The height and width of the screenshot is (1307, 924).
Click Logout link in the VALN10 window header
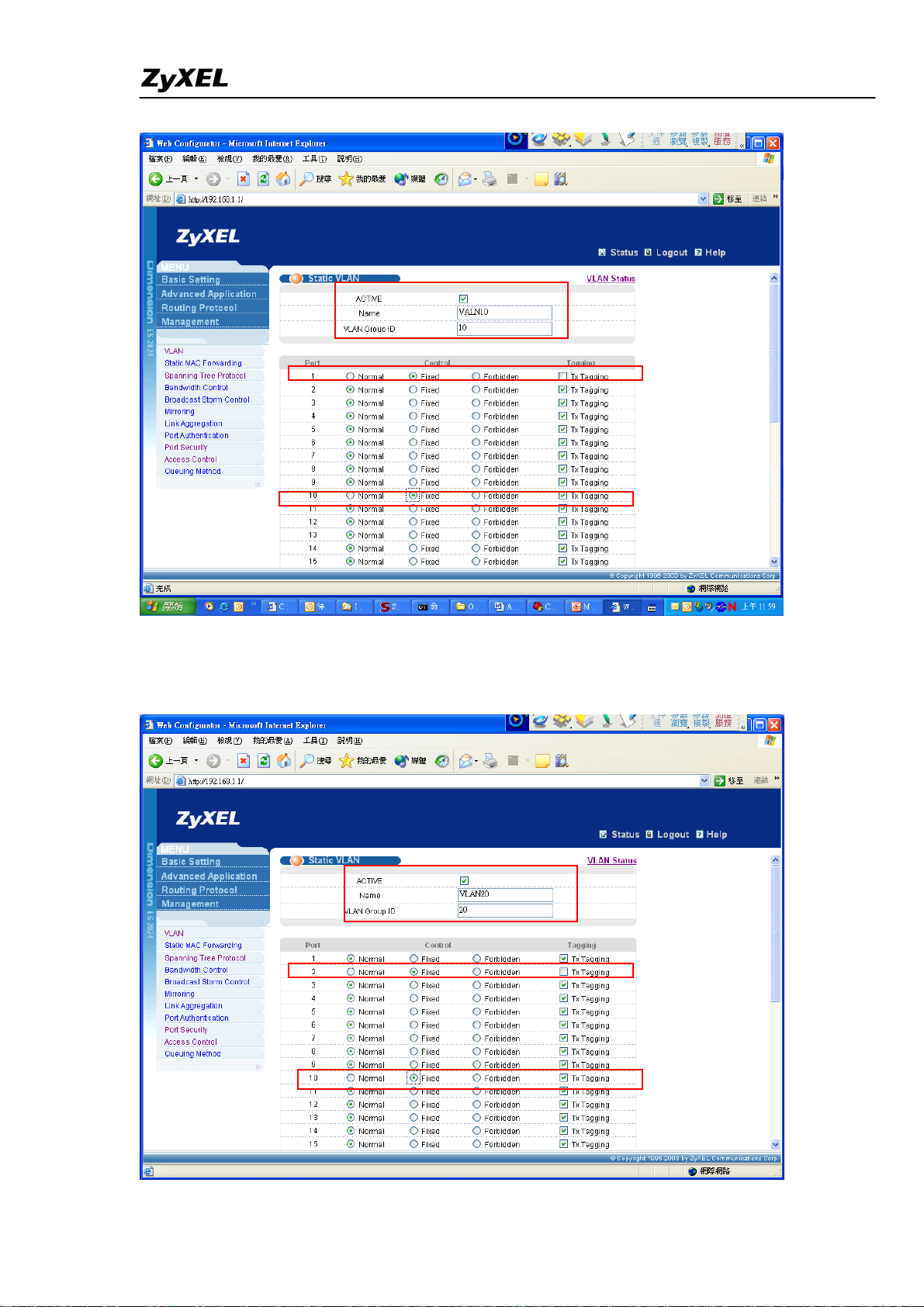(x=666, y=253)
